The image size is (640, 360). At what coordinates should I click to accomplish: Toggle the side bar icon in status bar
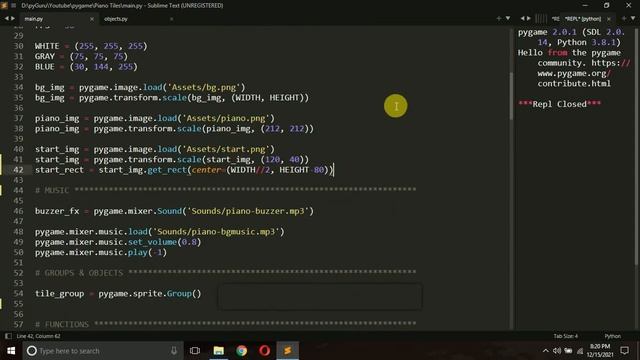(x=8, y=336)
